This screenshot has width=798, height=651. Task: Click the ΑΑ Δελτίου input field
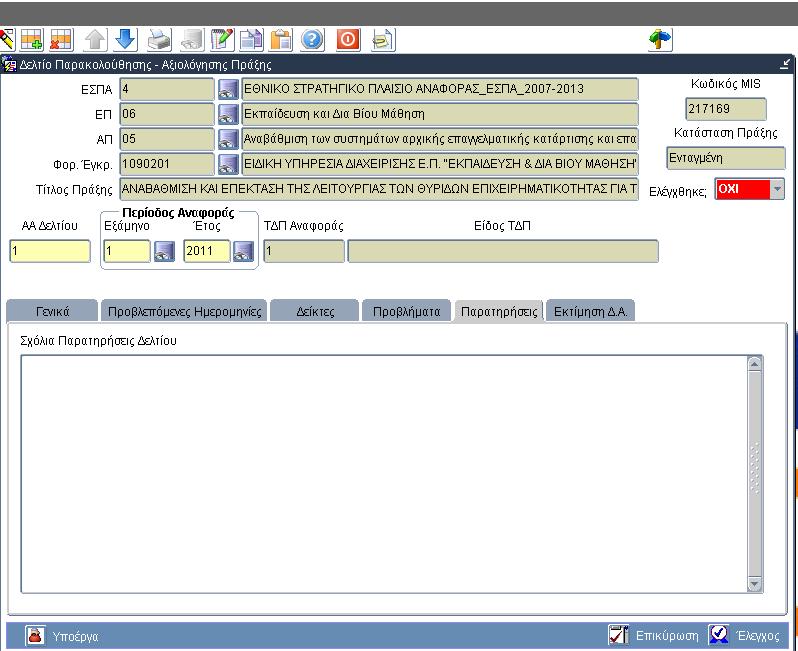pyautogui.click(x=50, y=251)
